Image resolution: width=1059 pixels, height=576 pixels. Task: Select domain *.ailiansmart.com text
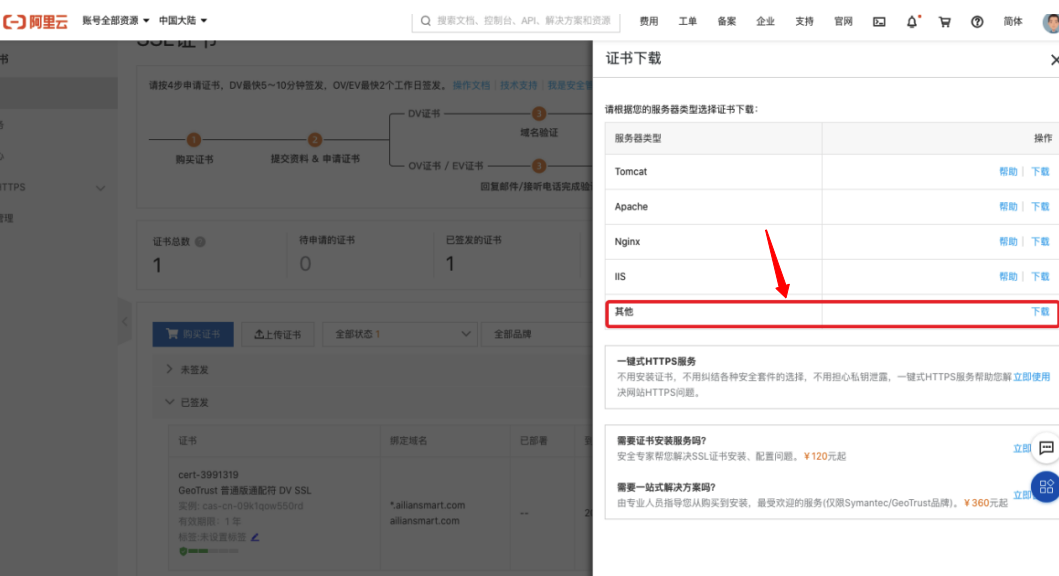[427, 505]
